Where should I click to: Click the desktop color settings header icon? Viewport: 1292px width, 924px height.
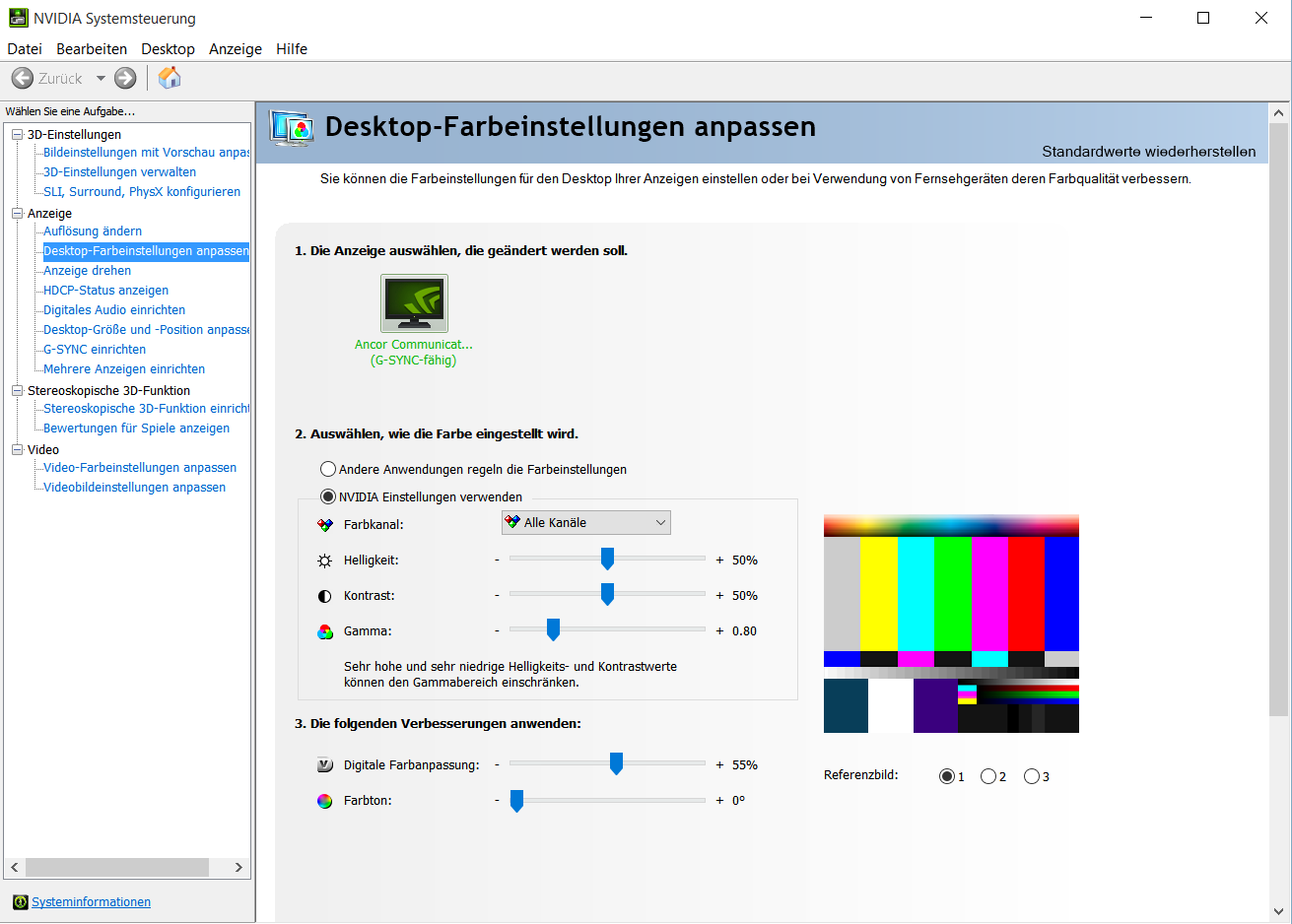(x=292, y=128)
